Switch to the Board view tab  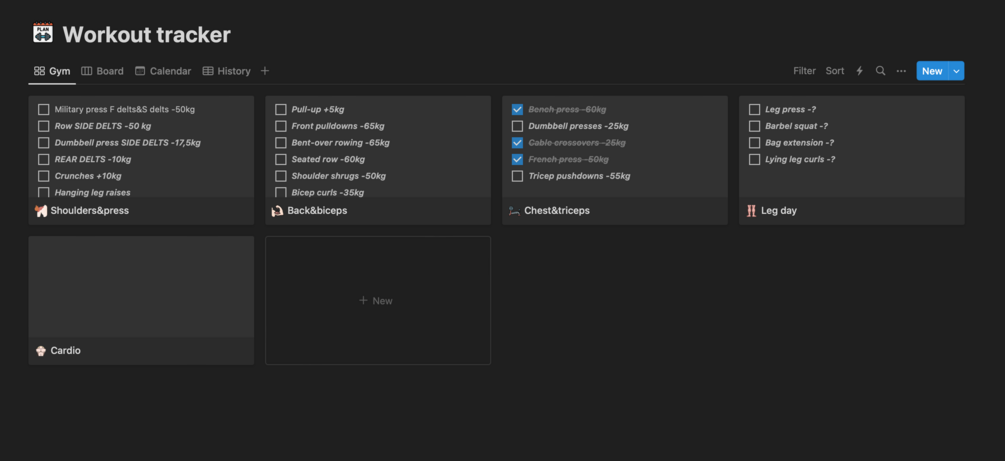pyautogui.click(x=103, y=71)
